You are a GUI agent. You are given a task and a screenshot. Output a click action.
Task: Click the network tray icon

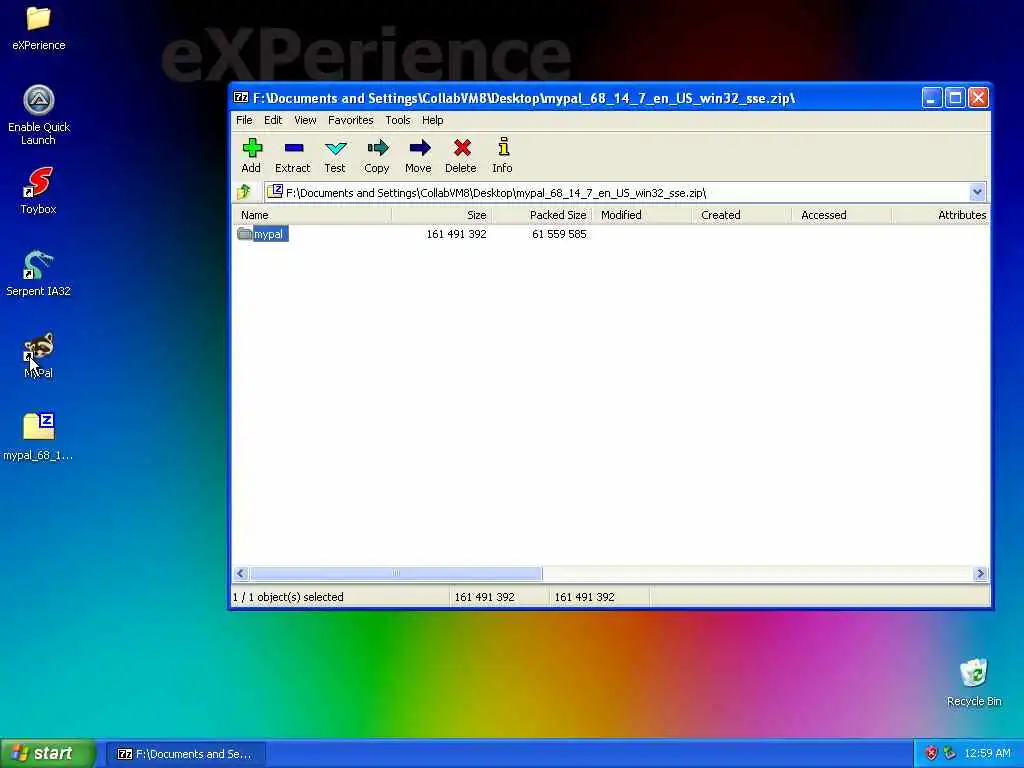coord(950,753)
